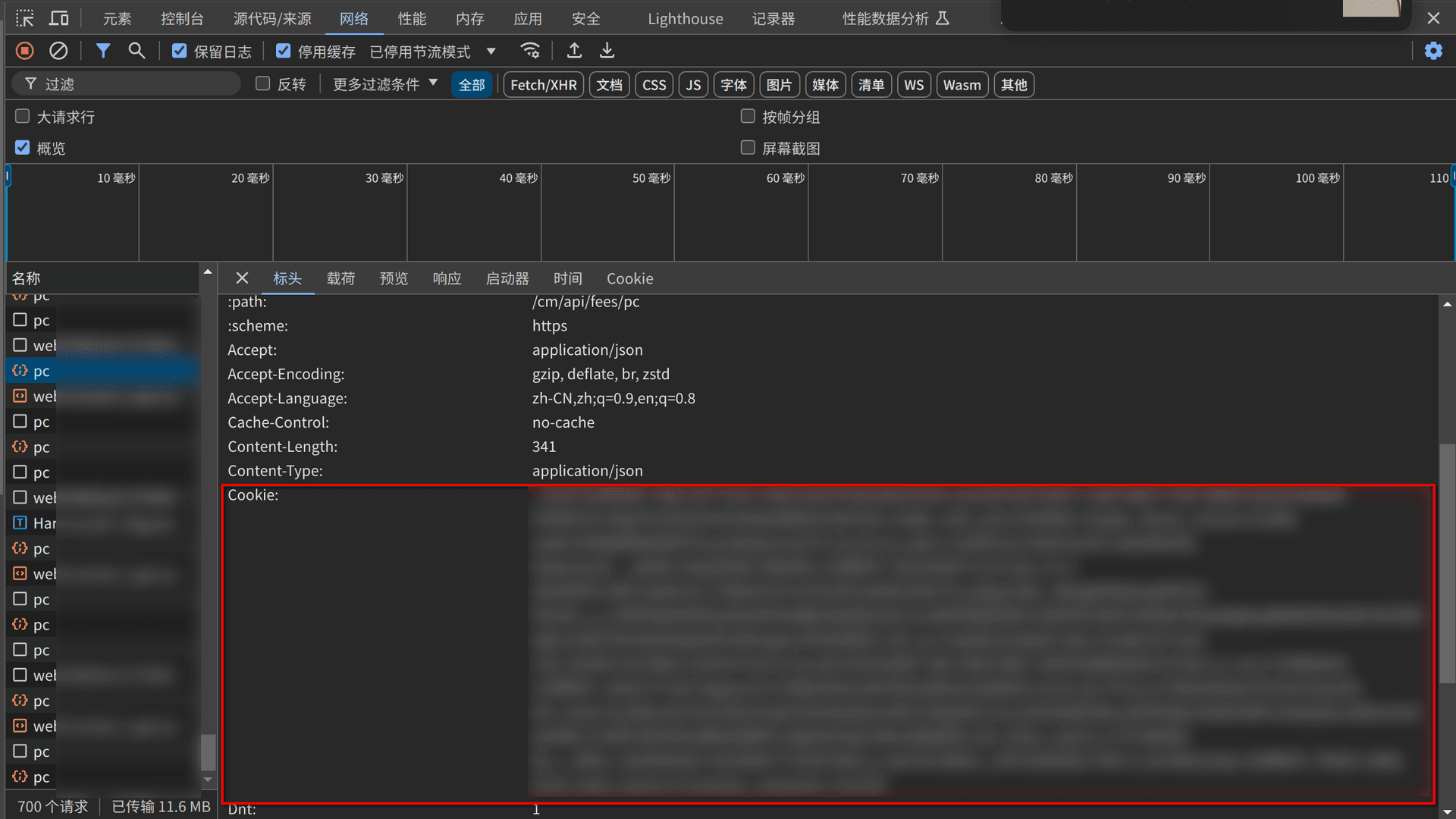The width and height of the screenshot is (1456, 819).
Task: Open the network conditions Wi-Fi icon
Action: (530, 51)
